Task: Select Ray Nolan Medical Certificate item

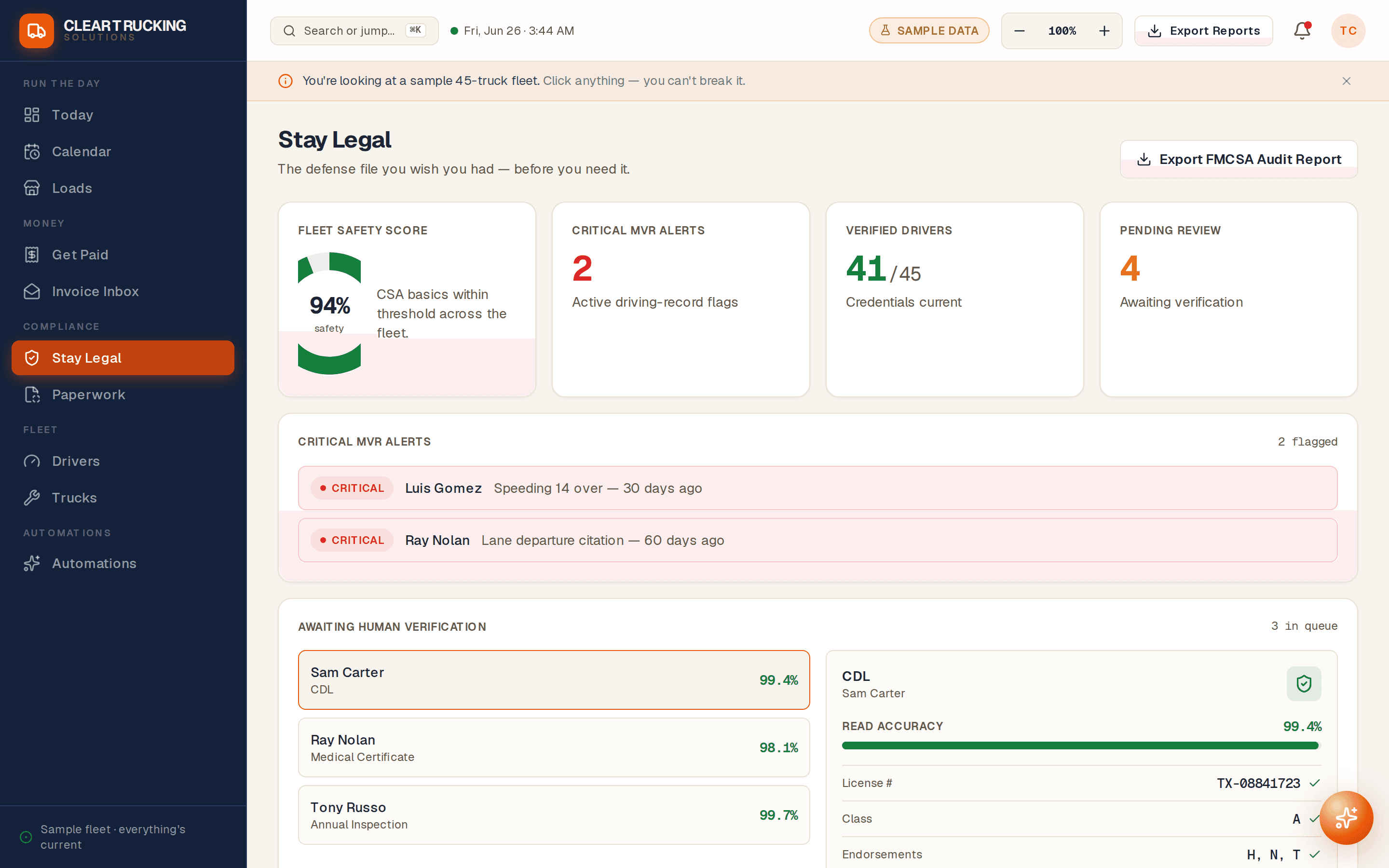Action: (x=554, y=747)
